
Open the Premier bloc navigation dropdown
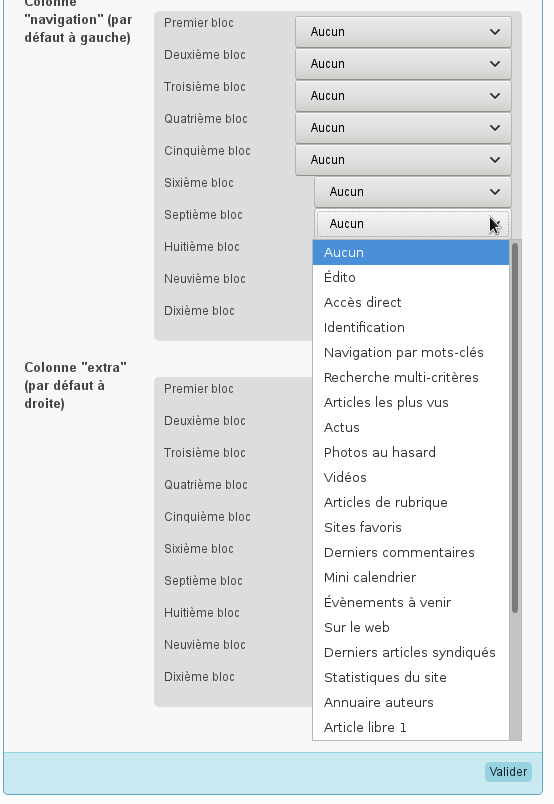(x=403, y=32)
